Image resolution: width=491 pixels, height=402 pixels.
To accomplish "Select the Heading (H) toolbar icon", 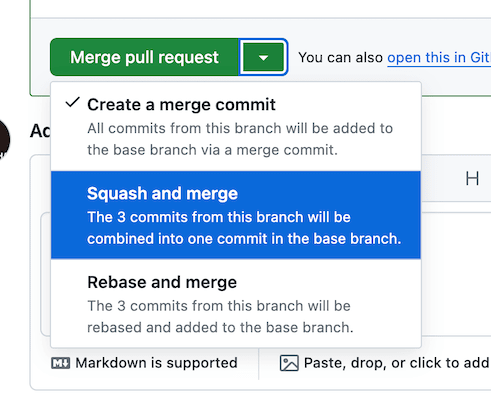I will [472, 179].
